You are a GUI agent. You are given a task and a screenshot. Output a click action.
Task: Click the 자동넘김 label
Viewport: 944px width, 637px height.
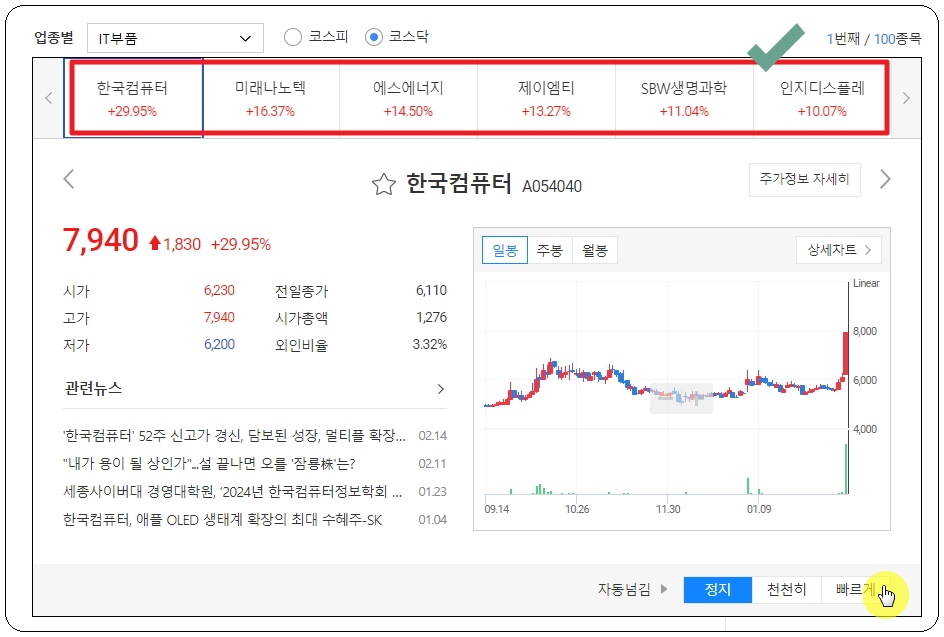tap(624, 589)
